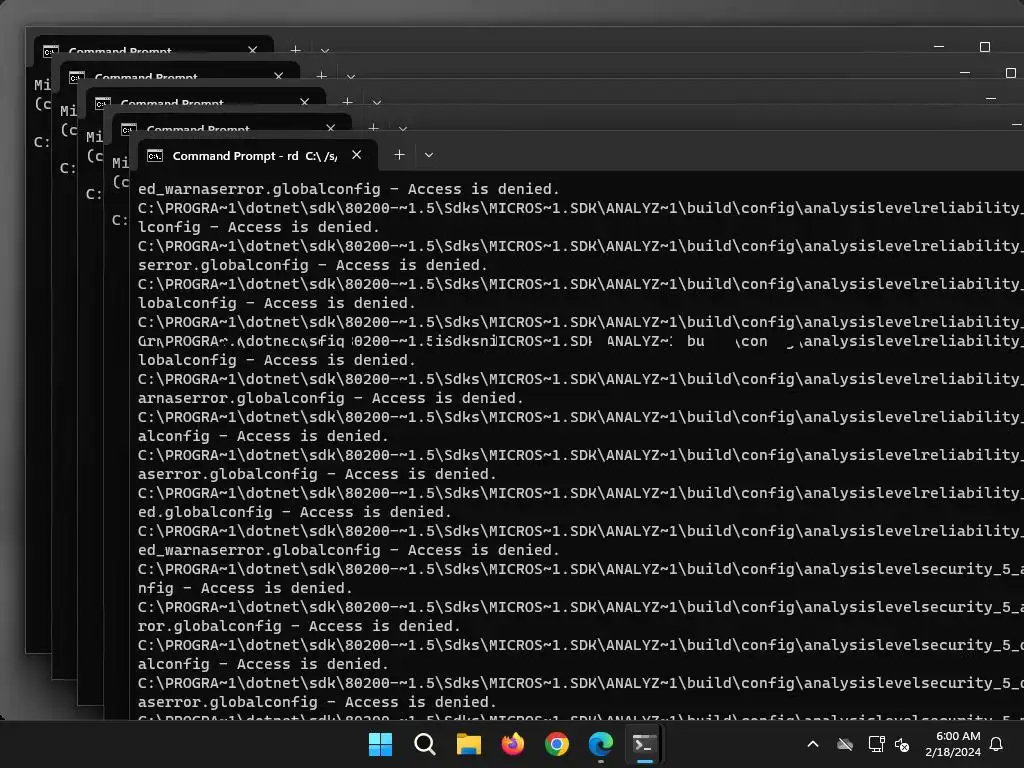
Task: Add a new tab in the third-from-back Command Prompt window
Action: click(x=347, y=102)
